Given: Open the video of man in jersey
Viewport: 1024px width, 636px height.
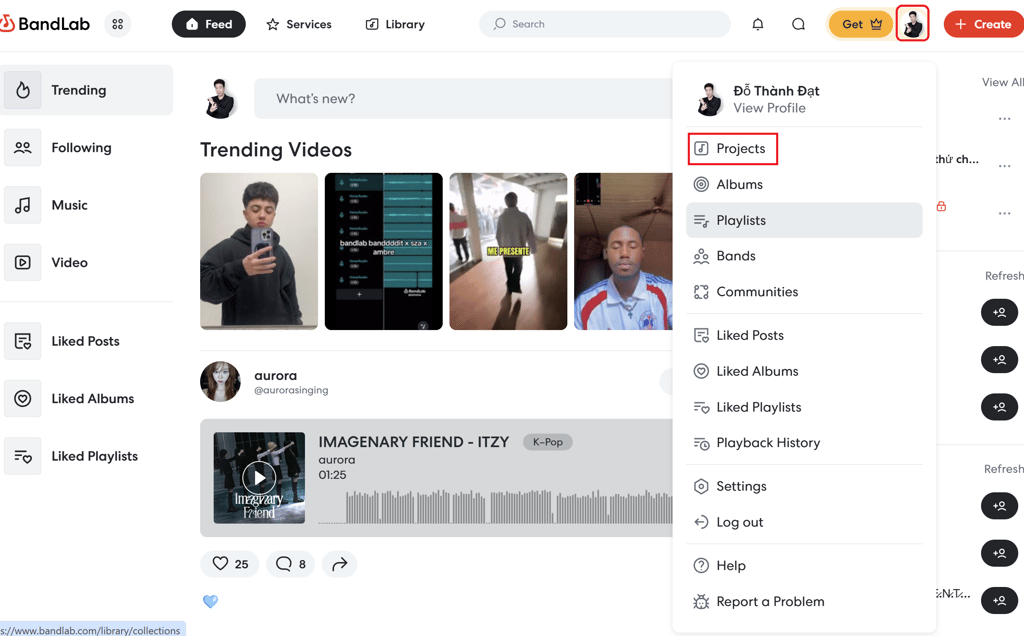Looking at the screenshot, I should pyautogui.click(x=623, y=251).
